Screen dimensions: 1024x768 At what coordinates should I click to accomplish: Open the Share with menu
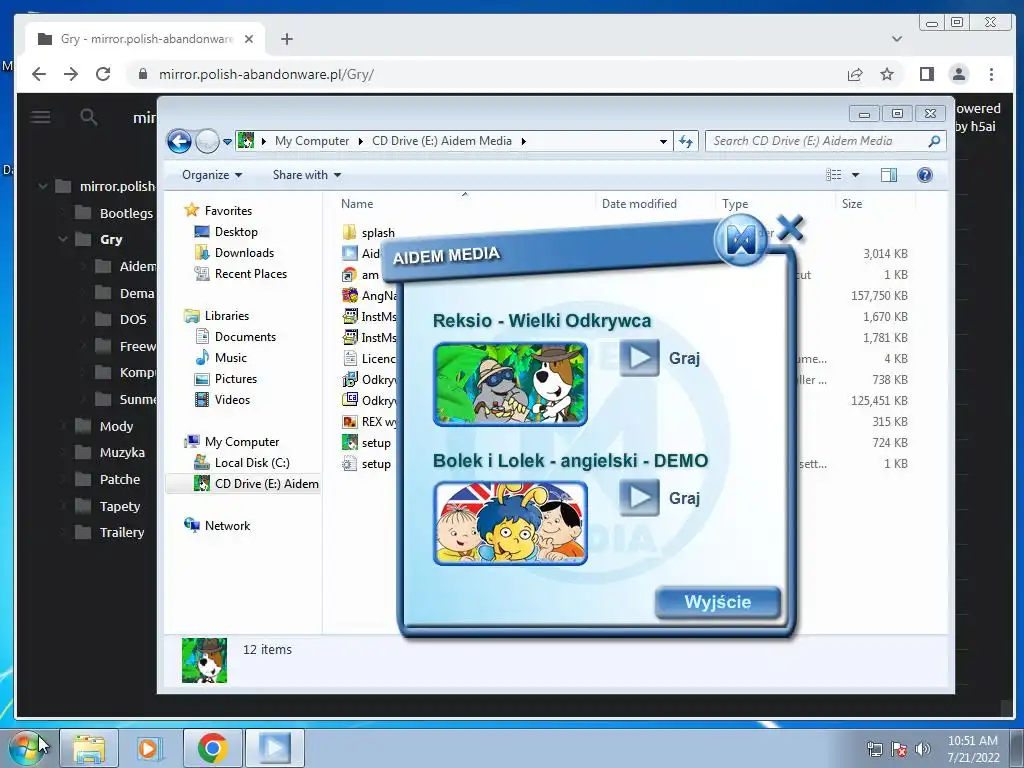306,175
